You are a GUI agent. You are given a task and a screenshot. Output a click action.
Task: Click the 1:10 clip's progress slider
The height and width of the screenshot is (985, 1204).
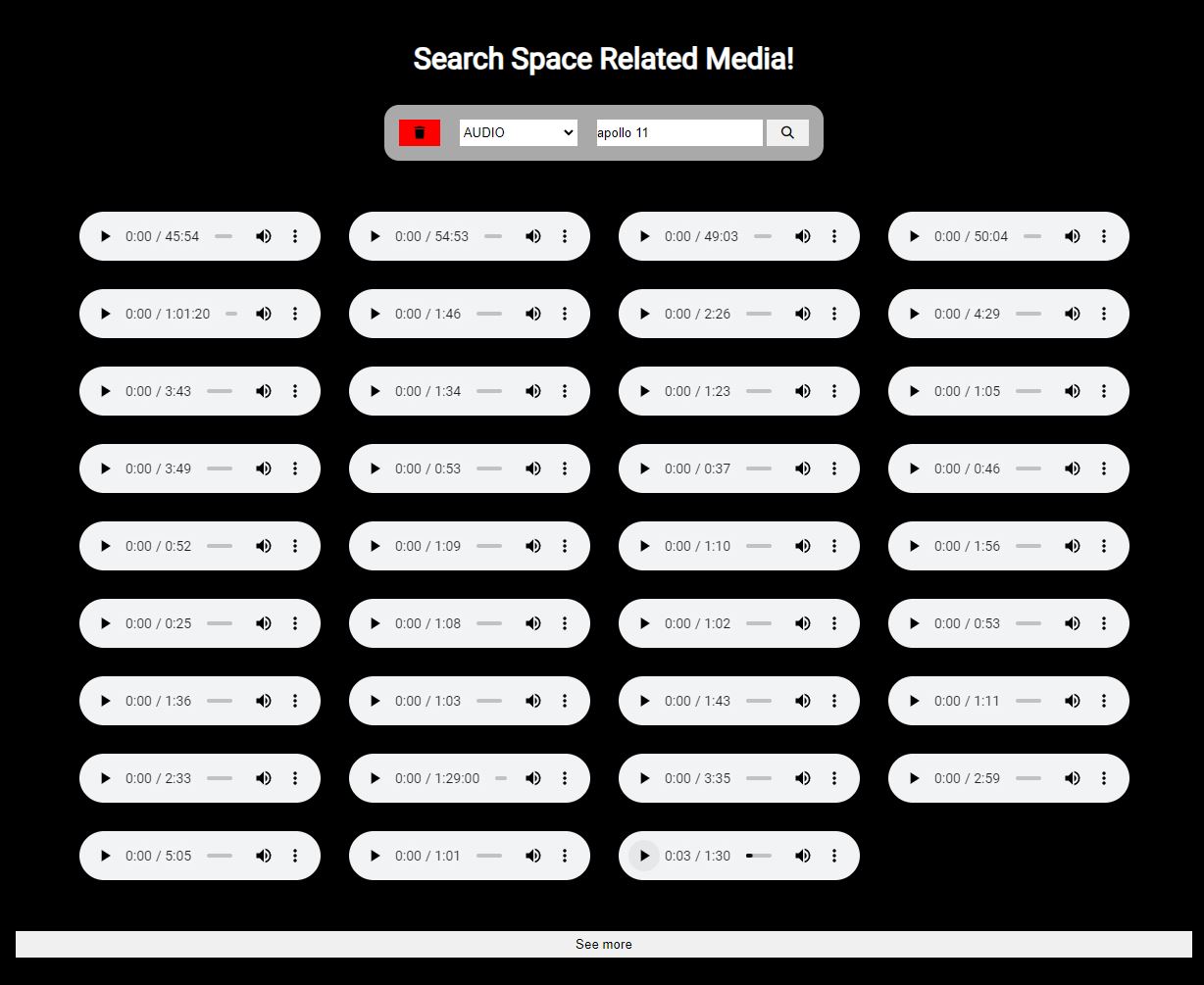click(x=759, y=546)
